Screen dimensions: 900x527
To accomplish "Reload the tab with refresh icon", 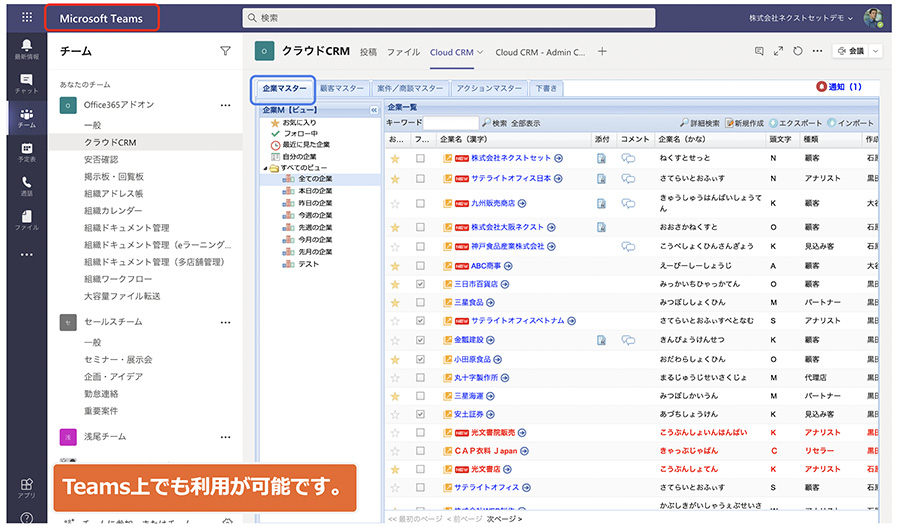I will [x=798, y=51].
